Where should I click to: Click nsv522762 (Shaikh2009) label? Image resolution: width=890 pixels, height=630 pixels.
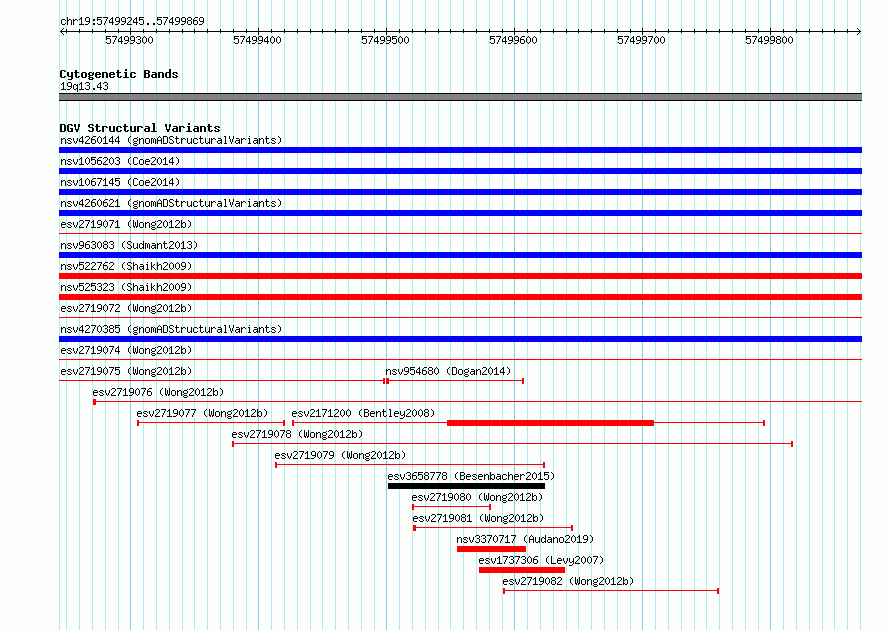click(x=126, y=266)
